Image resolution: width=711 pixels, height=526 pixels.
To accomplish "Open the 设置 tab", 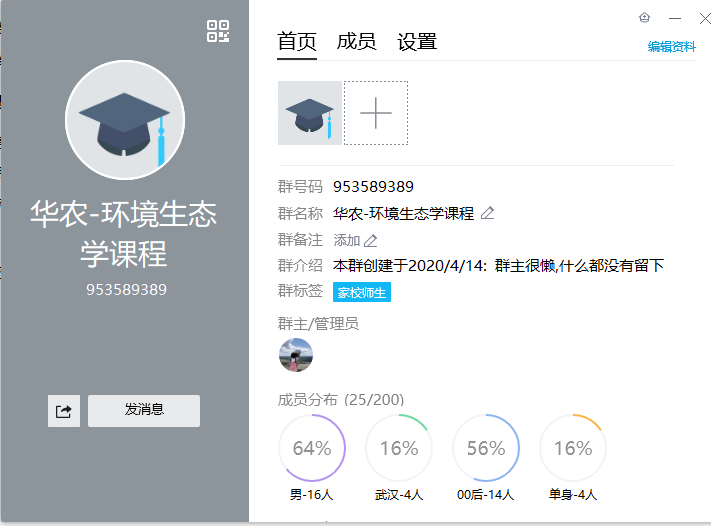I will (417, 42).
